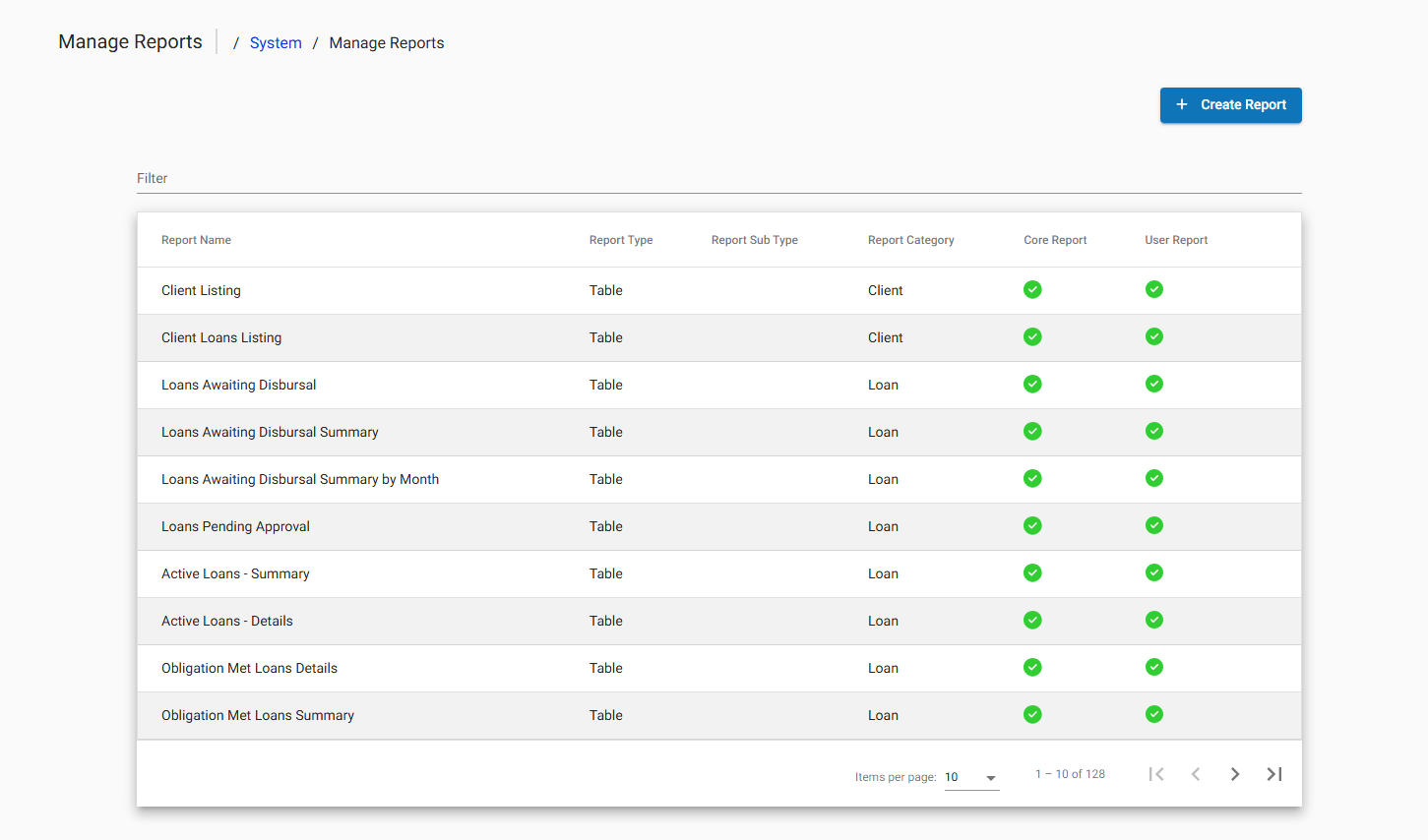1428x840 pixels.
Task: Click the User Report checkmark for Loans Awaiting Disbursal Summary
Action: pos(1154,431)
